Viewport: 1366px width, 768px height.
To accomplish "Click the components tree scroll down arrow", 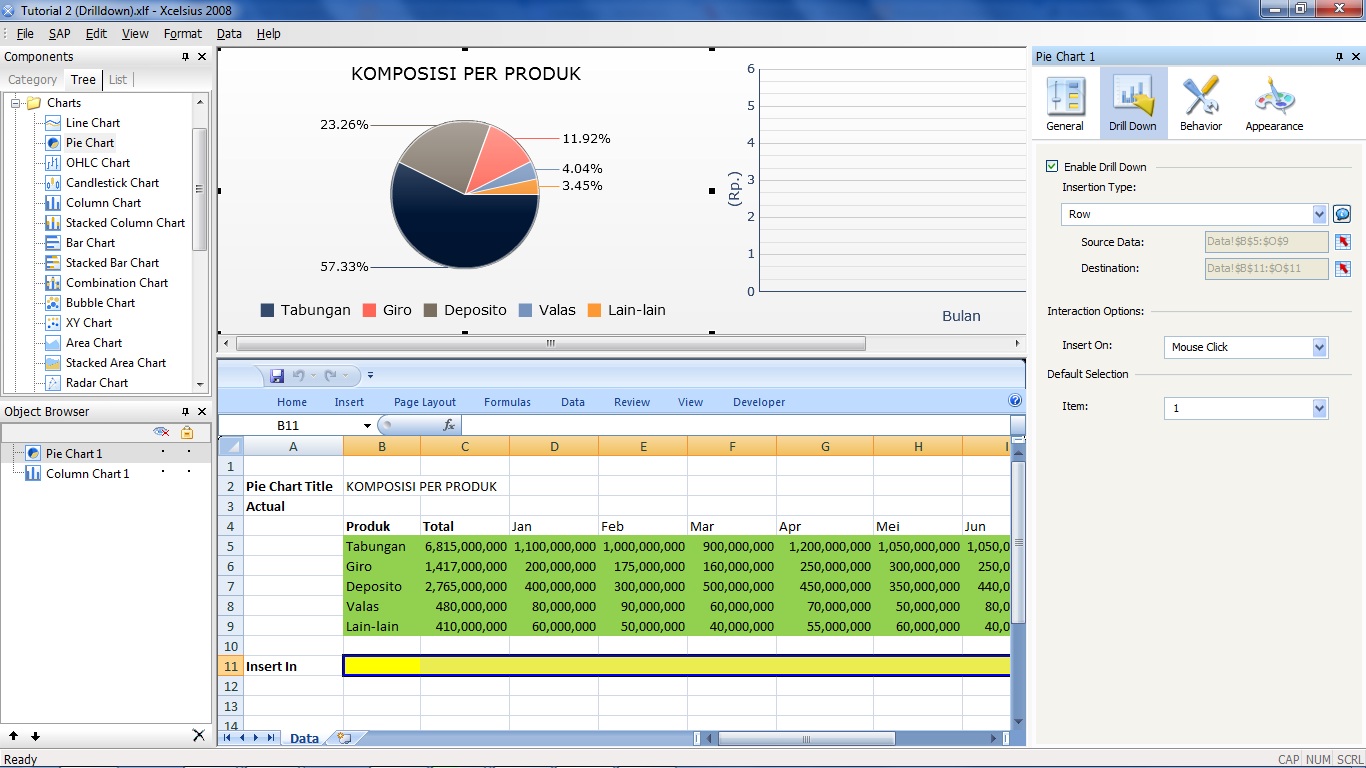I will [200, 383].
